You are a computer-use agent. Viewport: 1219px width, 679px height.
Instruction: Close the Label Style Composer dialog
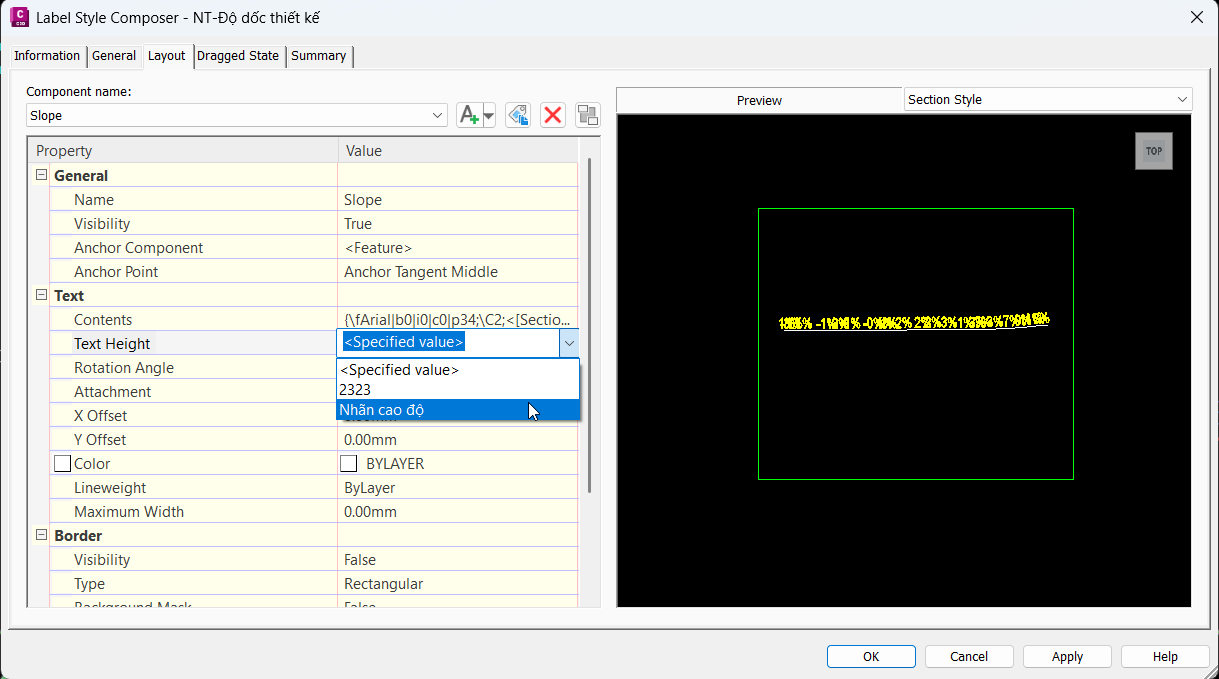1196,17
